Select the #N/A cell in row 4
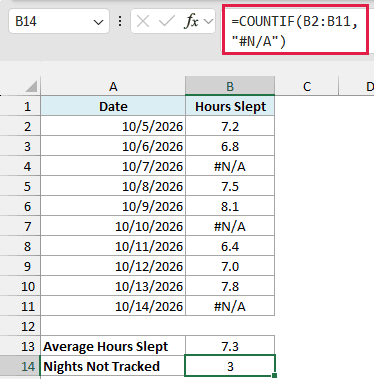This screenshot has height=379, width=374. point(230,166)
